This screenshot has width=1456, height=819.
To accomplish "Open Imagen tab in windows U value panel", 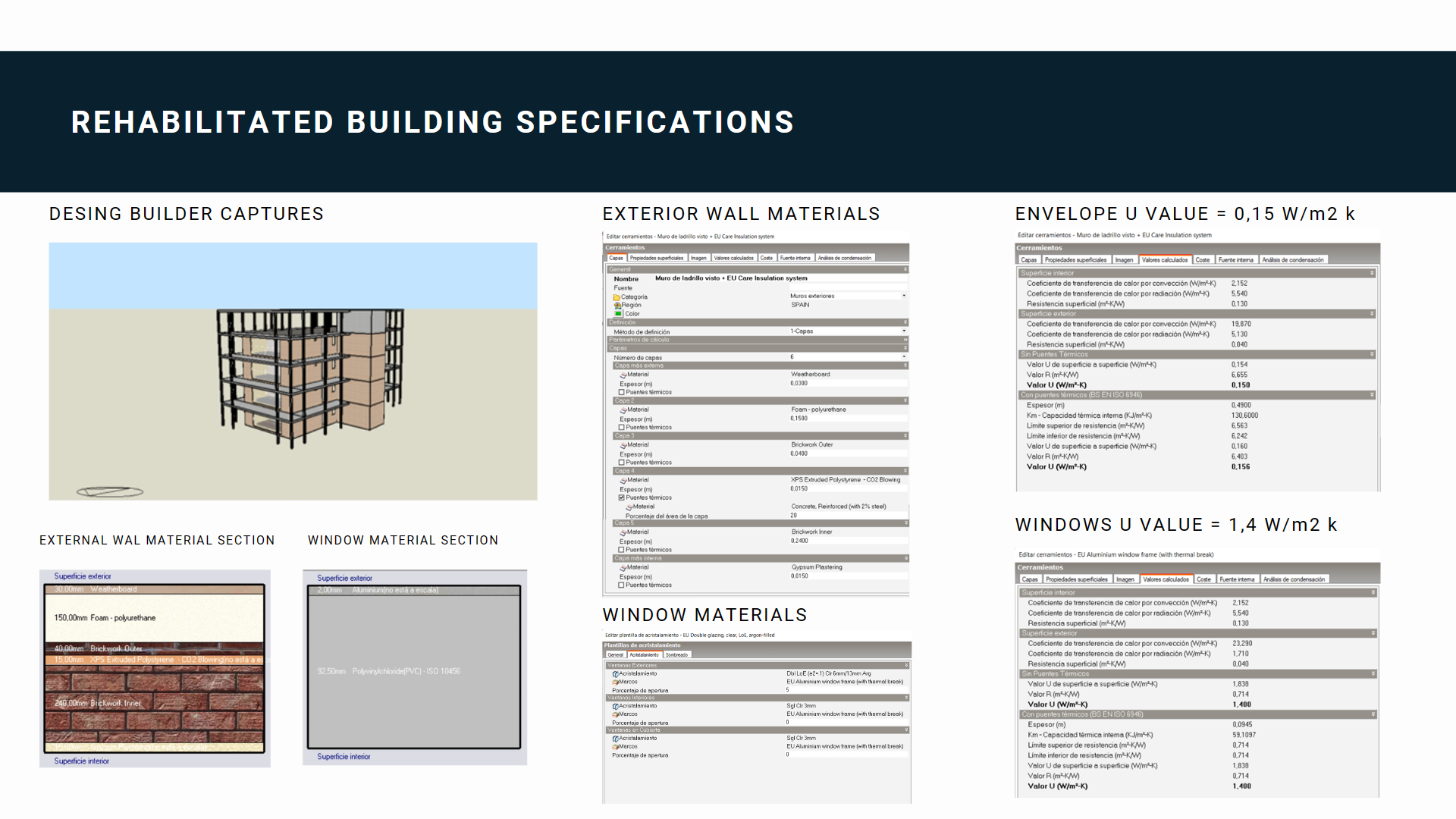I will 1125,579.
